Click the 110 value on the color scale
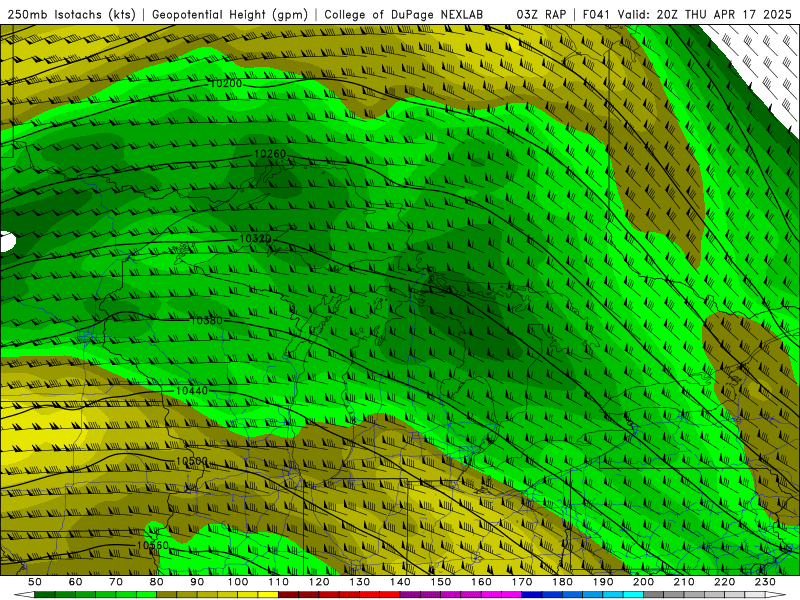 tap(279, 582)
